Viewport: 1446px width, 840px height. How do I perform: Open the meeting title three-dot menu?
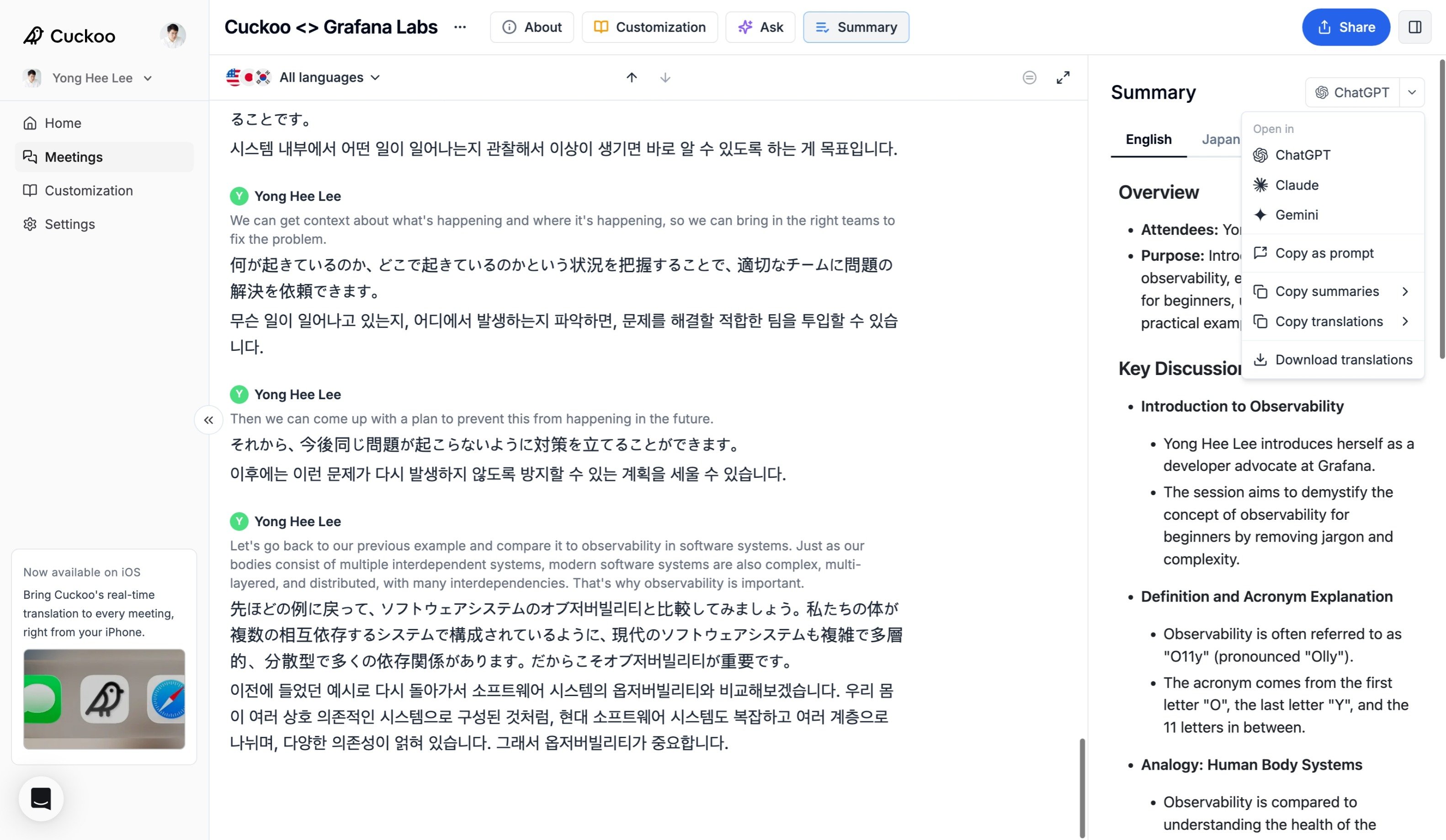460,27
